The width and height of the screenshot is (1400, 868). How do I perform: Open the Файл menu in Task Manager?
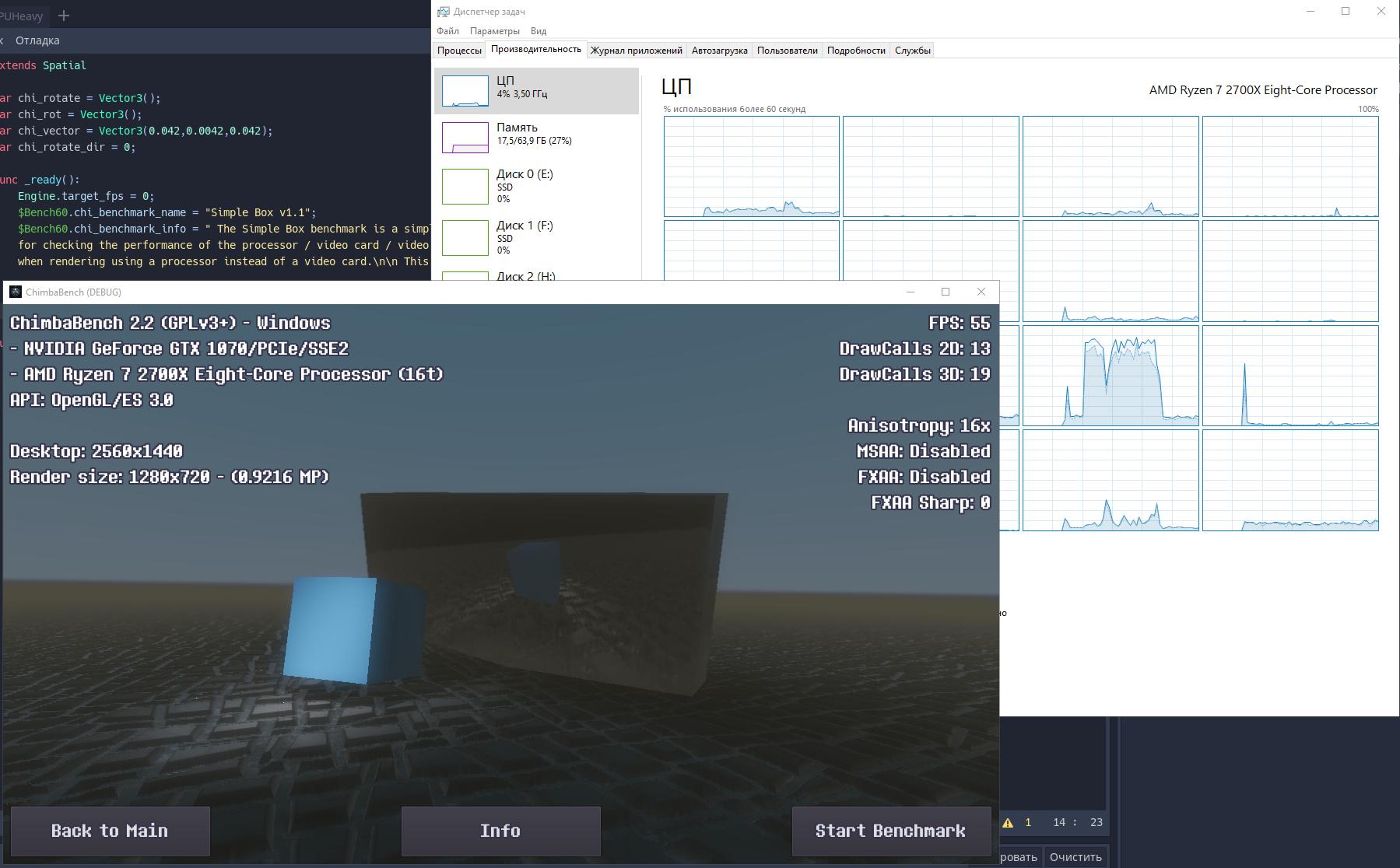point(447,31)
